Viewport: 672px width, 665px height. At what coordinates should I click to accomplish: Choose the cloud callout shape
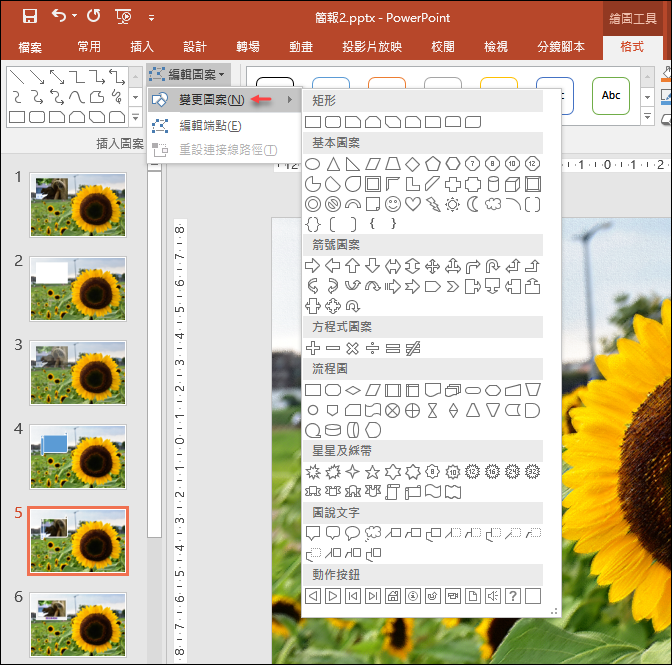coord(372,533)
